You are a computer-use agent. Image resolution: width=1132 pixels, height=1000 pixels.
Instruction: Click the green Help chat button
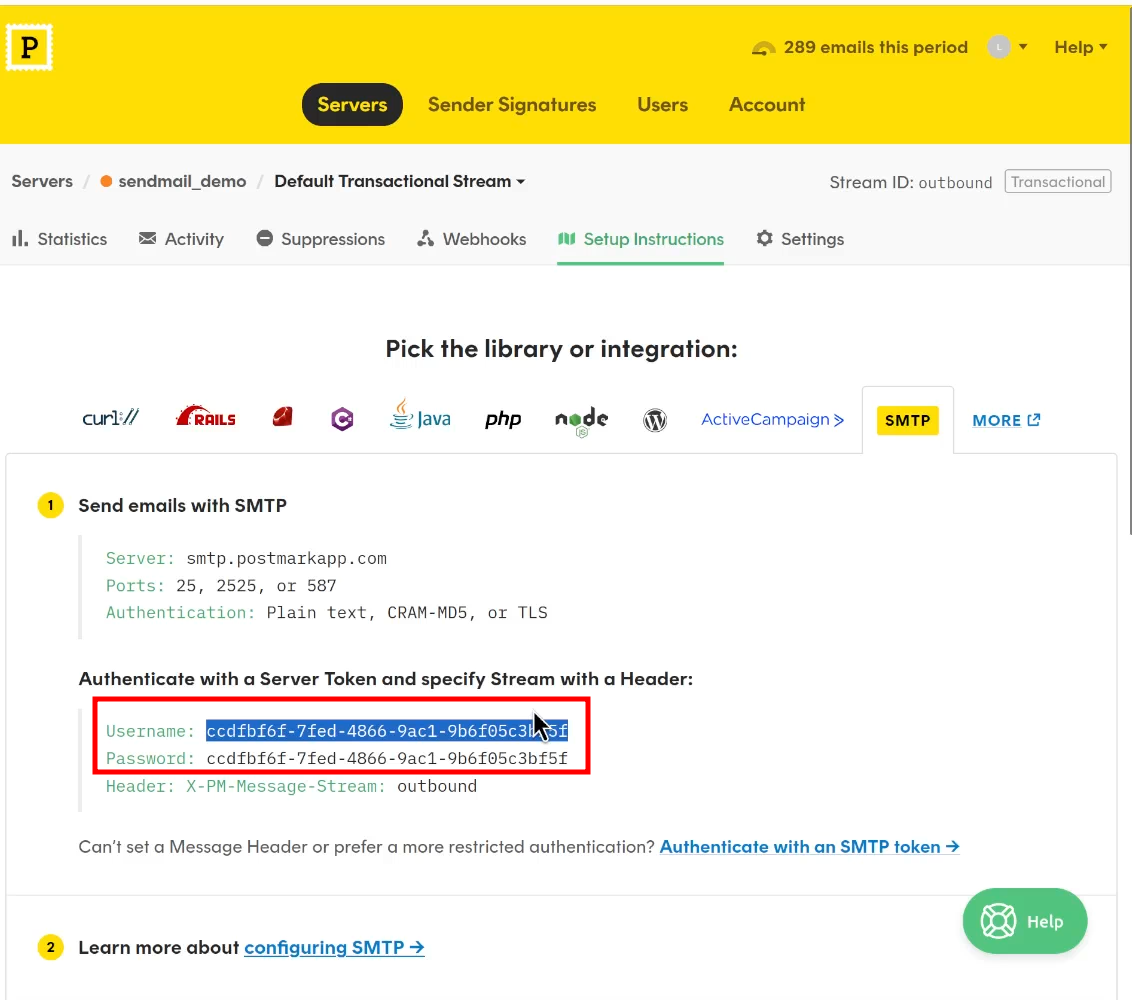point(1024,921)
